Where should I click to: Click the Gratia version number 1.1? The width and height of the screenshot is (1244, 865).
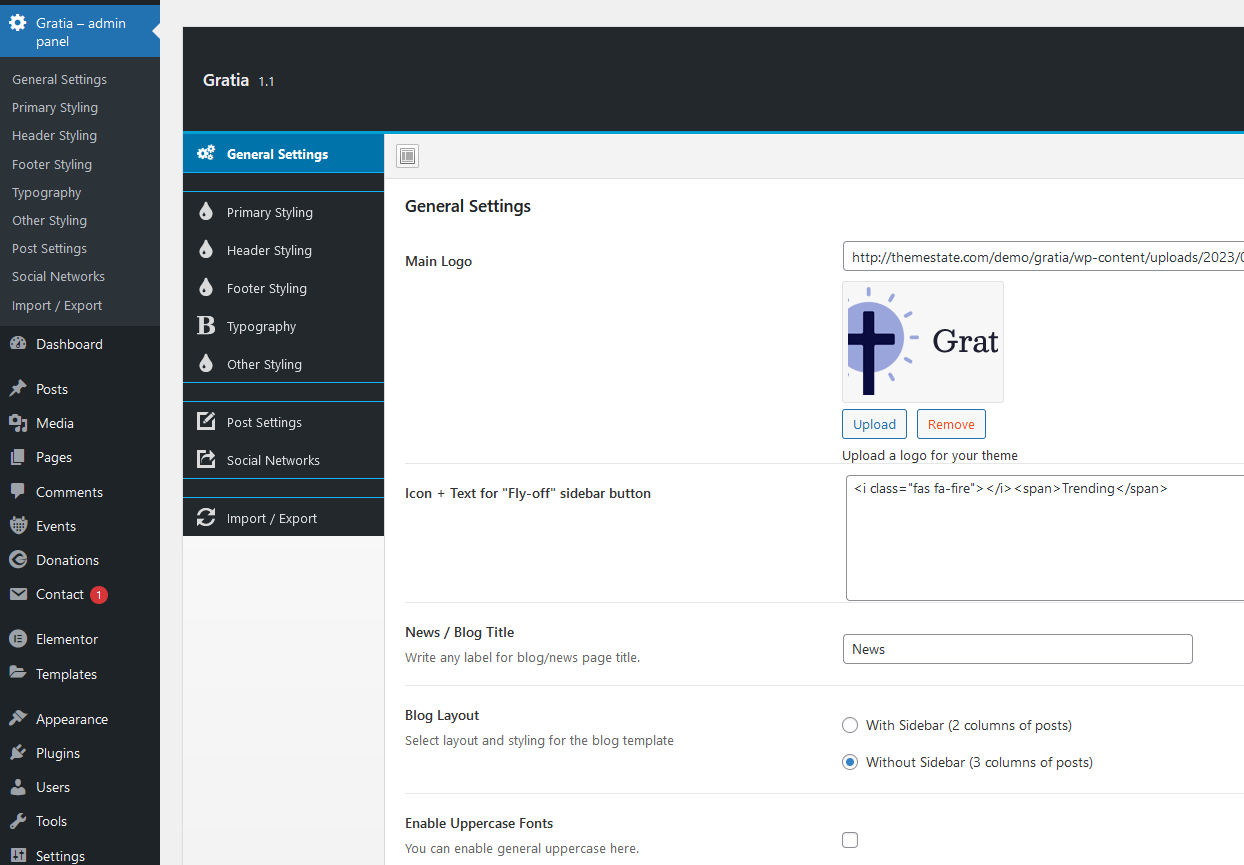click(266, 81)
